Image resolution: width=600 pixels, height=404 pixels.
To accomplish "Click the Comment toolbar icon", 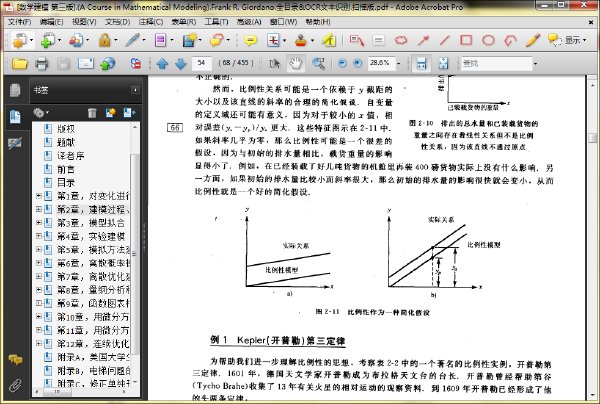I will click(x=217, y=40).
